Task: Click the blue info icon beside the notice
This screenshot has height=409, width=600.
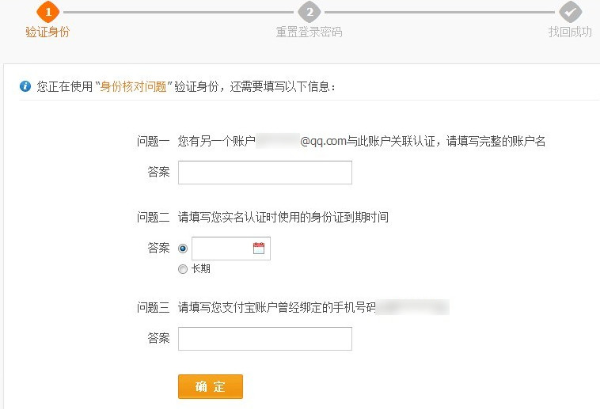Action: 25,87
